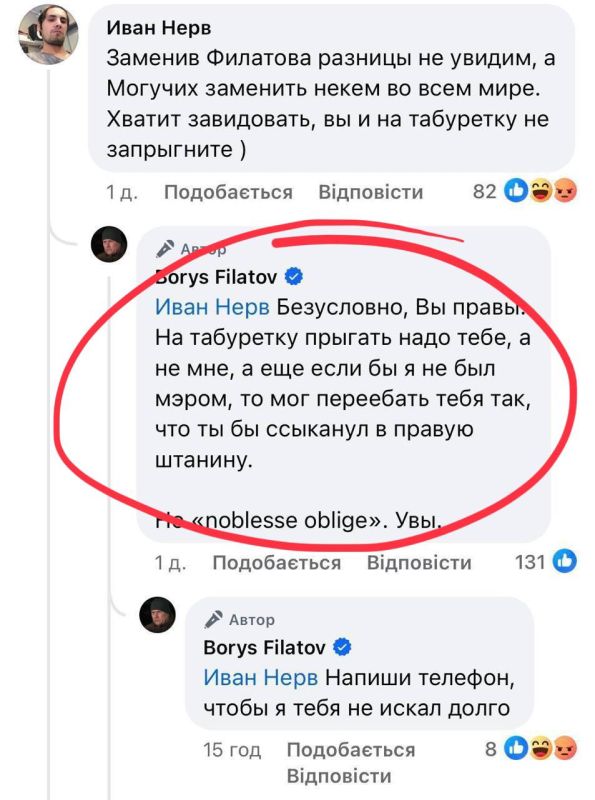Click the laughing emoji on the bottom comment's reactions
The width and height of the screenshot is (595, 800).
pos(541,747)
